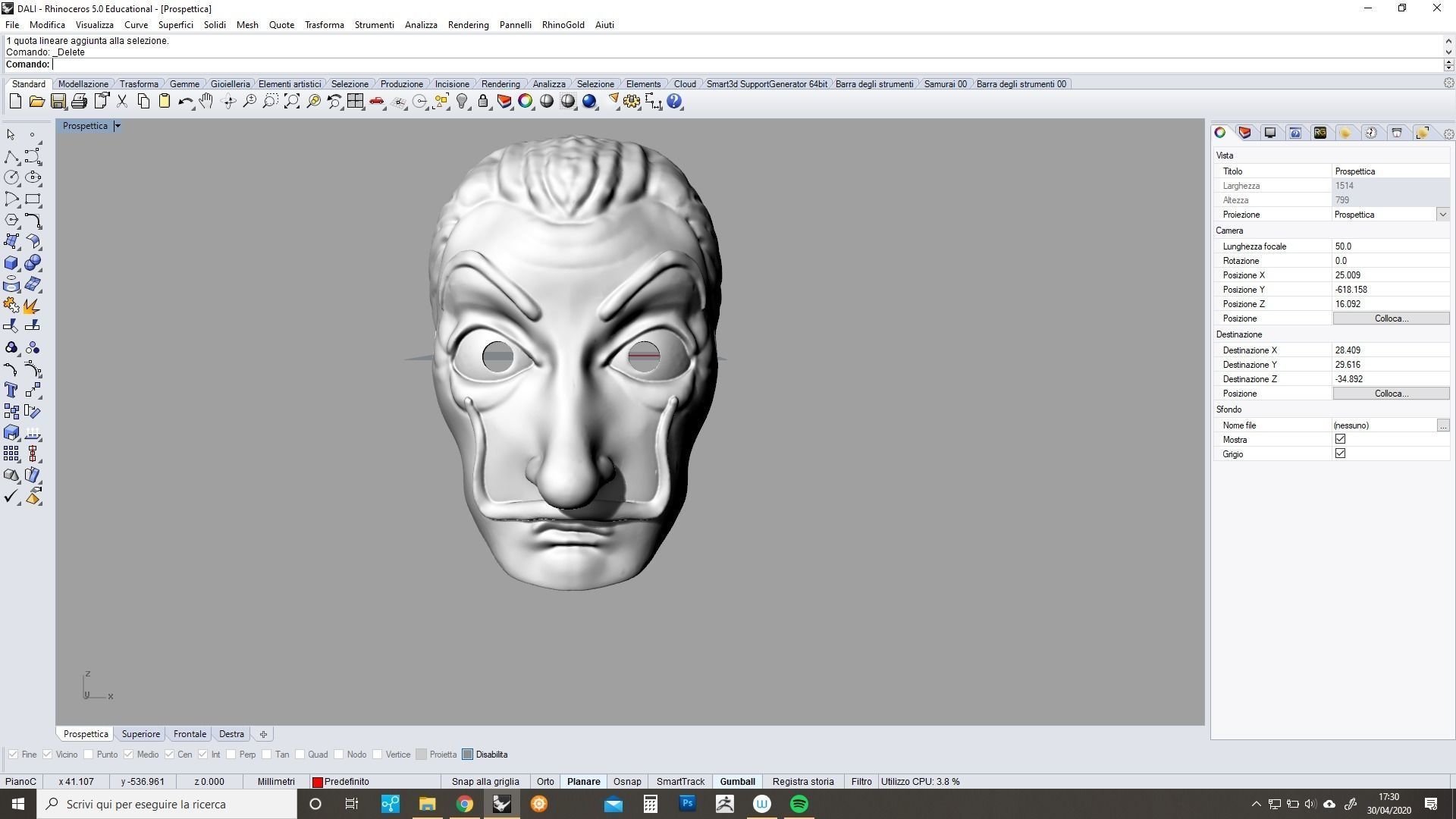Toggle the Fine osnap checkbox
Viewport: 1456px width, 819px height.
pos(13,755)
